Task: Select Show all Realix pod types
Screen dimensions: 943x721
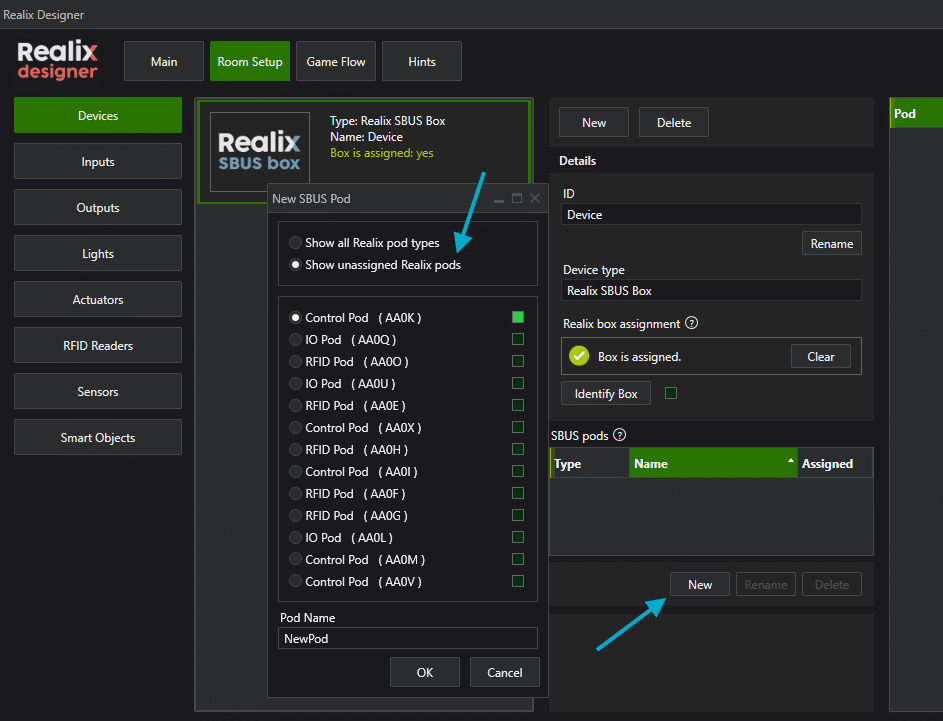Action: pos(295,243)
